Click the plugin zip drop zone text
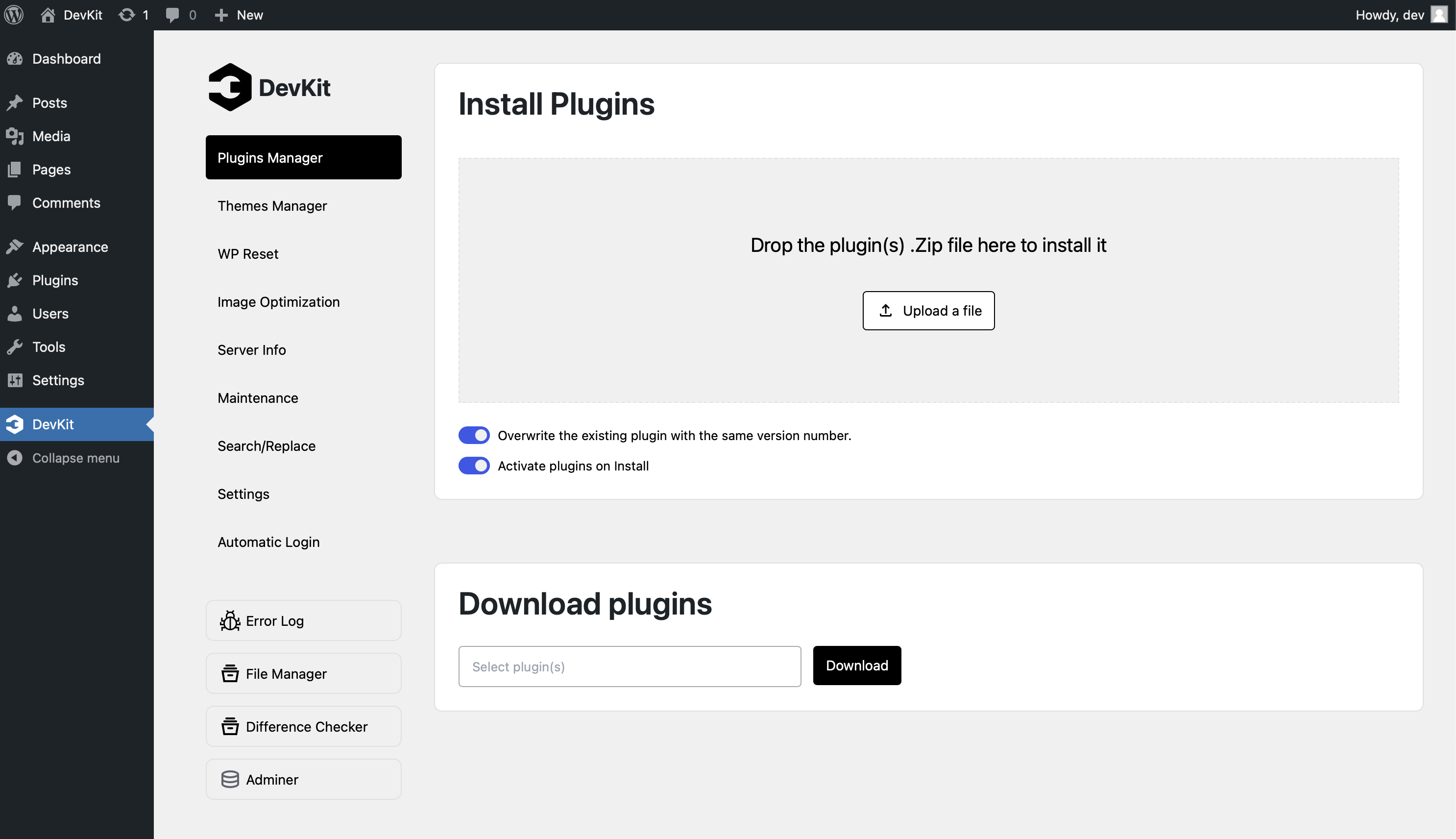 (x=928, y=245)
